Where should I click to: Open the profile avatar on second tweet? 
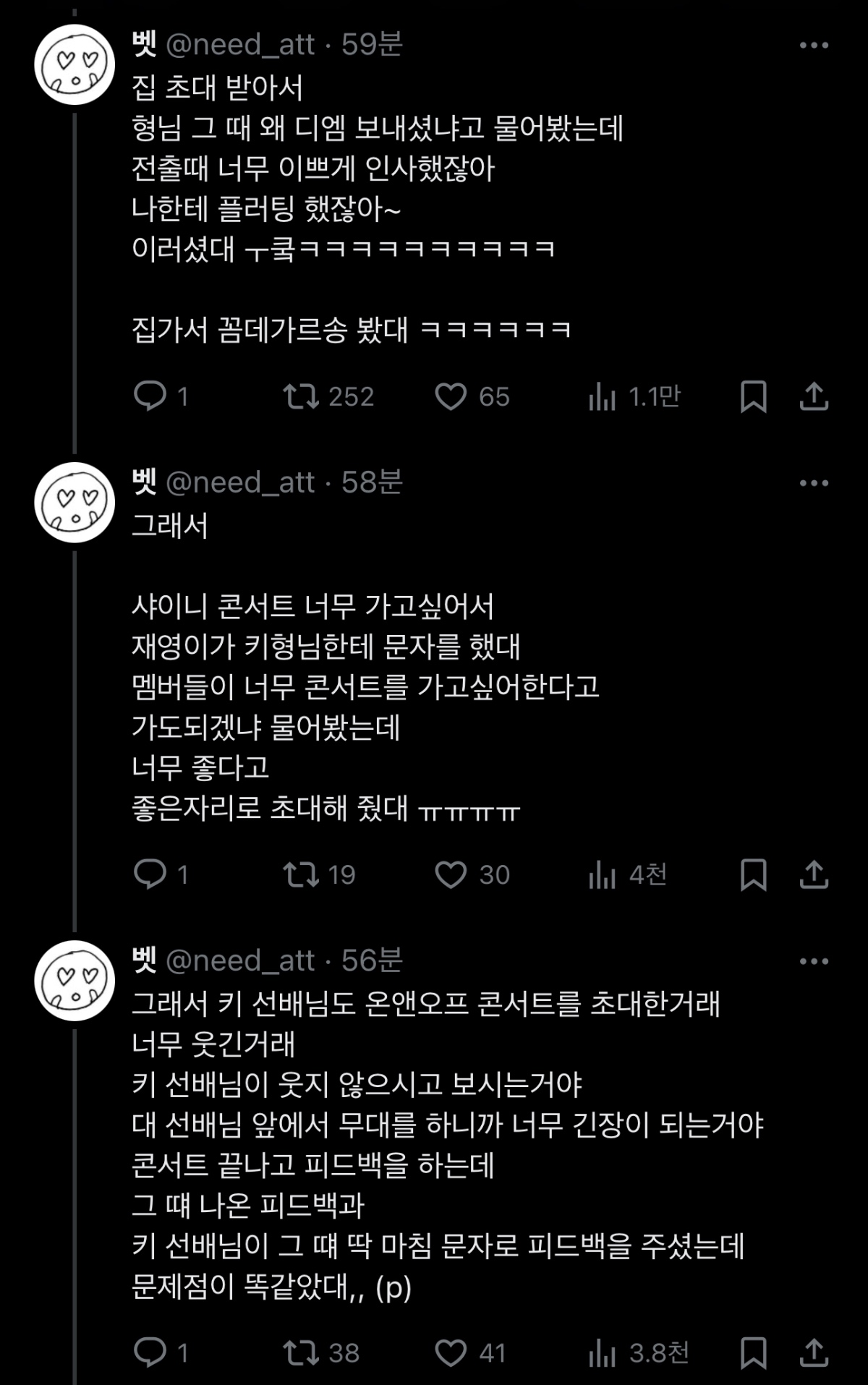75,502
